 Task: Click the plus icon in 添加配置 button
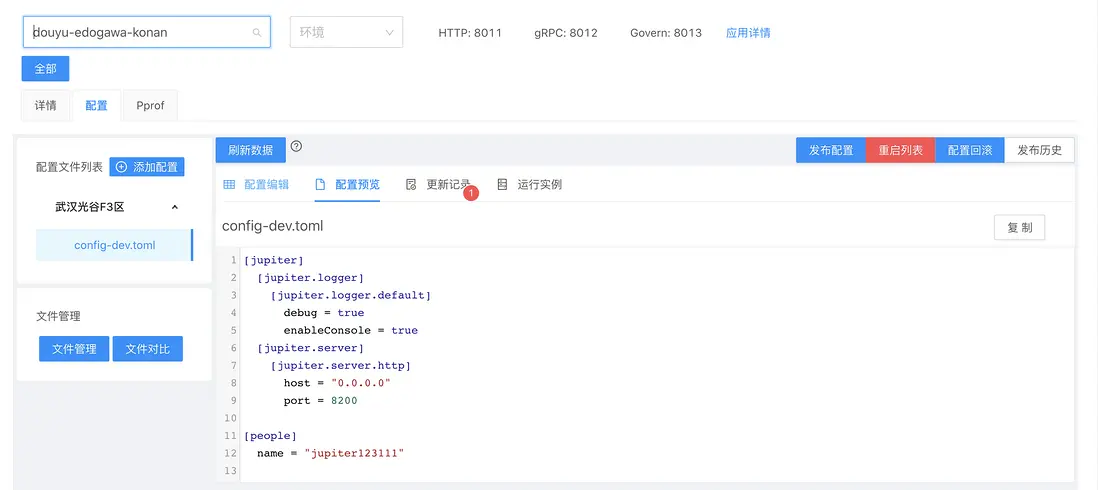pyautogui.click(x=121, y=167)
